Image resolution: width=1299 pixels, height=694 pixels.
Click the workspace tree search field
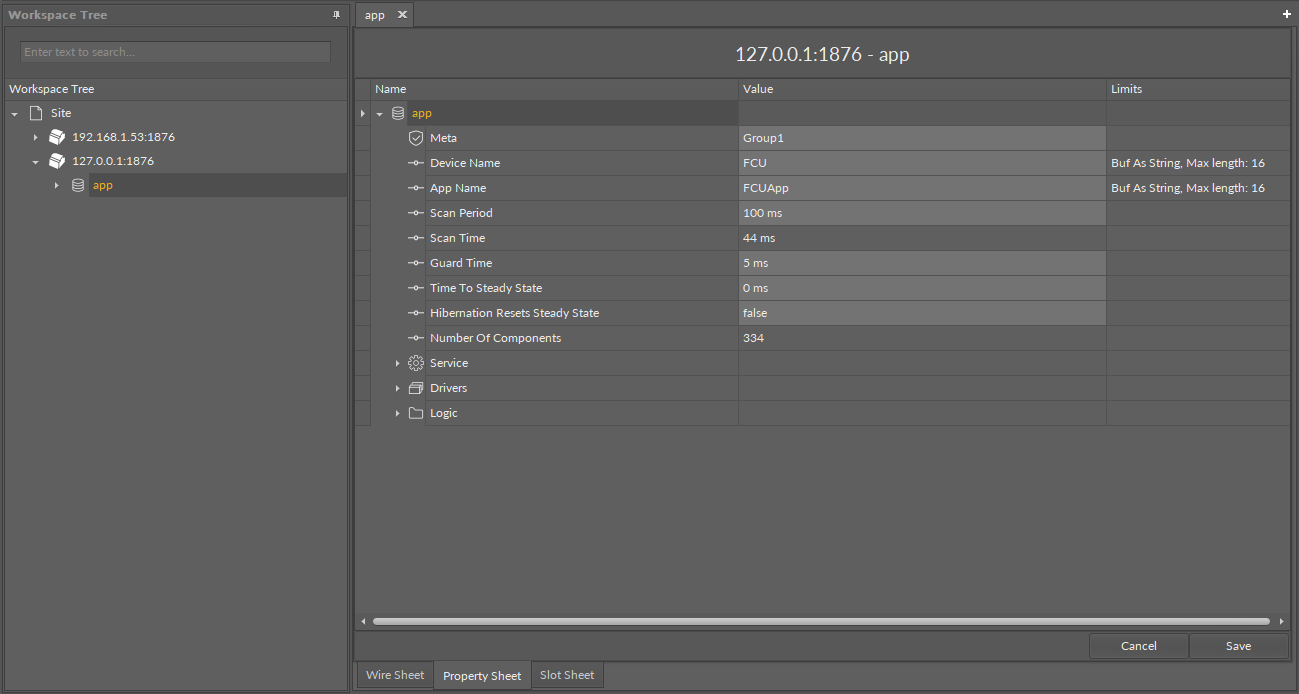click(x=175, y=52)
